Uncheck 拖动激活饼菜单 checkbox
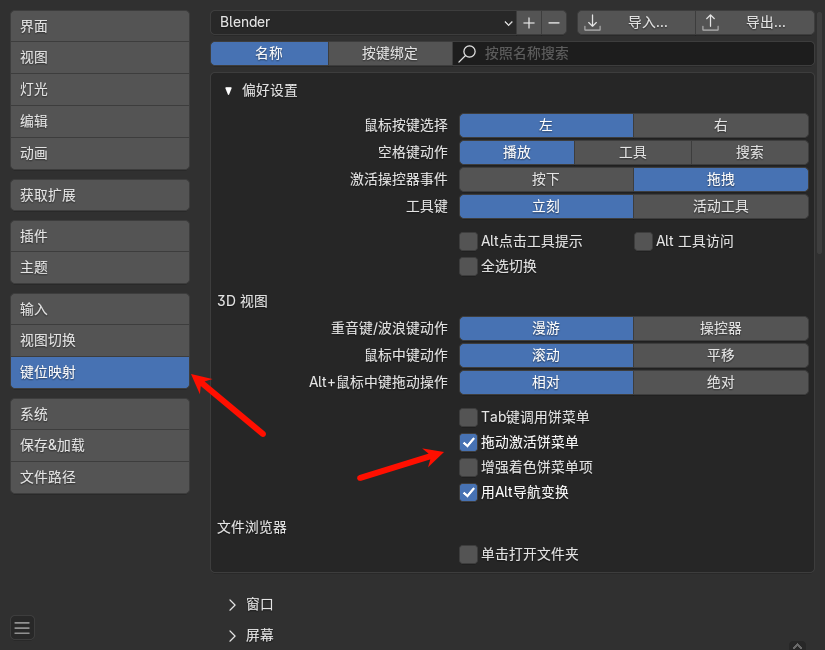This screenshot has width=825, height=650. (x=468, y=442)
